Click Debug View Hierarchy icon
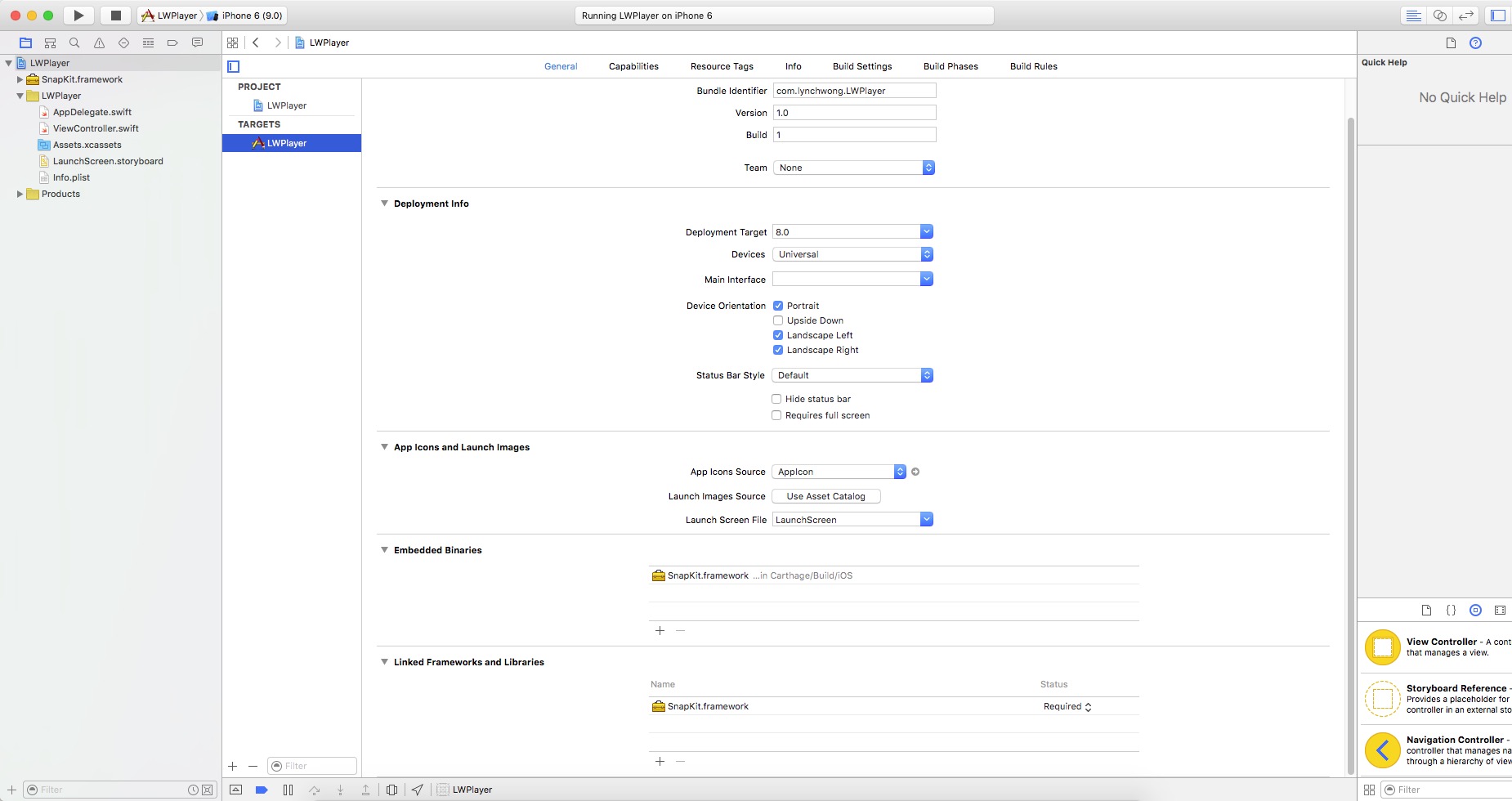Screen dimensions: 1512x801 click(391, 790)
